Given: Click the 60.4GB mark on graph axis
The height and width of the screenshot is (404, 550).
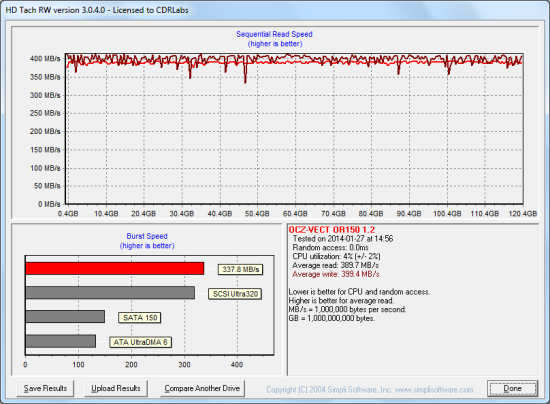Looking at the screenshot, I should (x=295, y=214).
